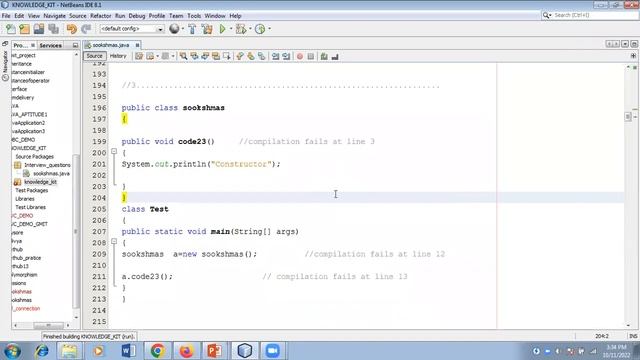Click the New Project toolbar icon

click(24, 29)
